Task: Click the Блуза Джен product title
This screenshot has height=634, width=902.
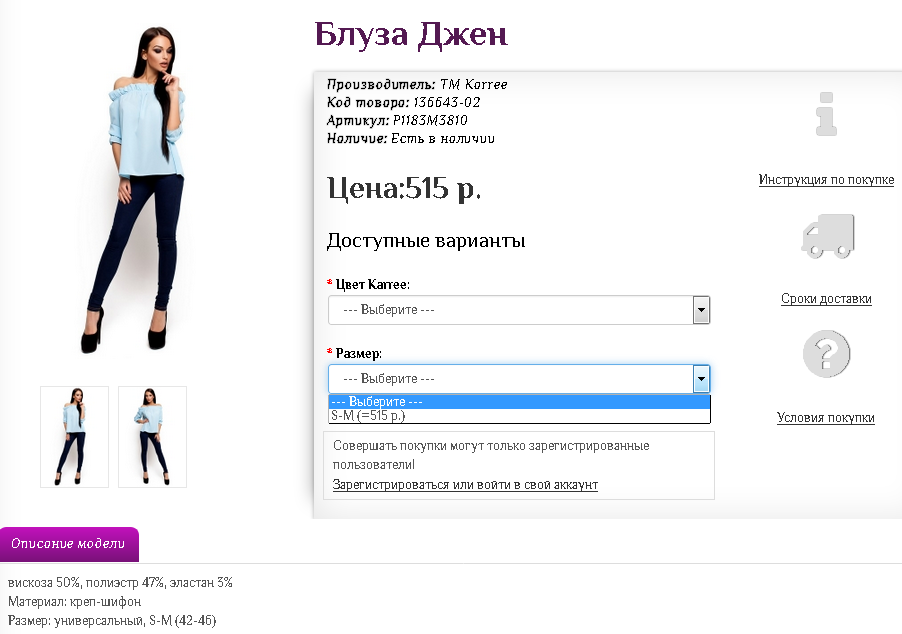Action: 411,35
